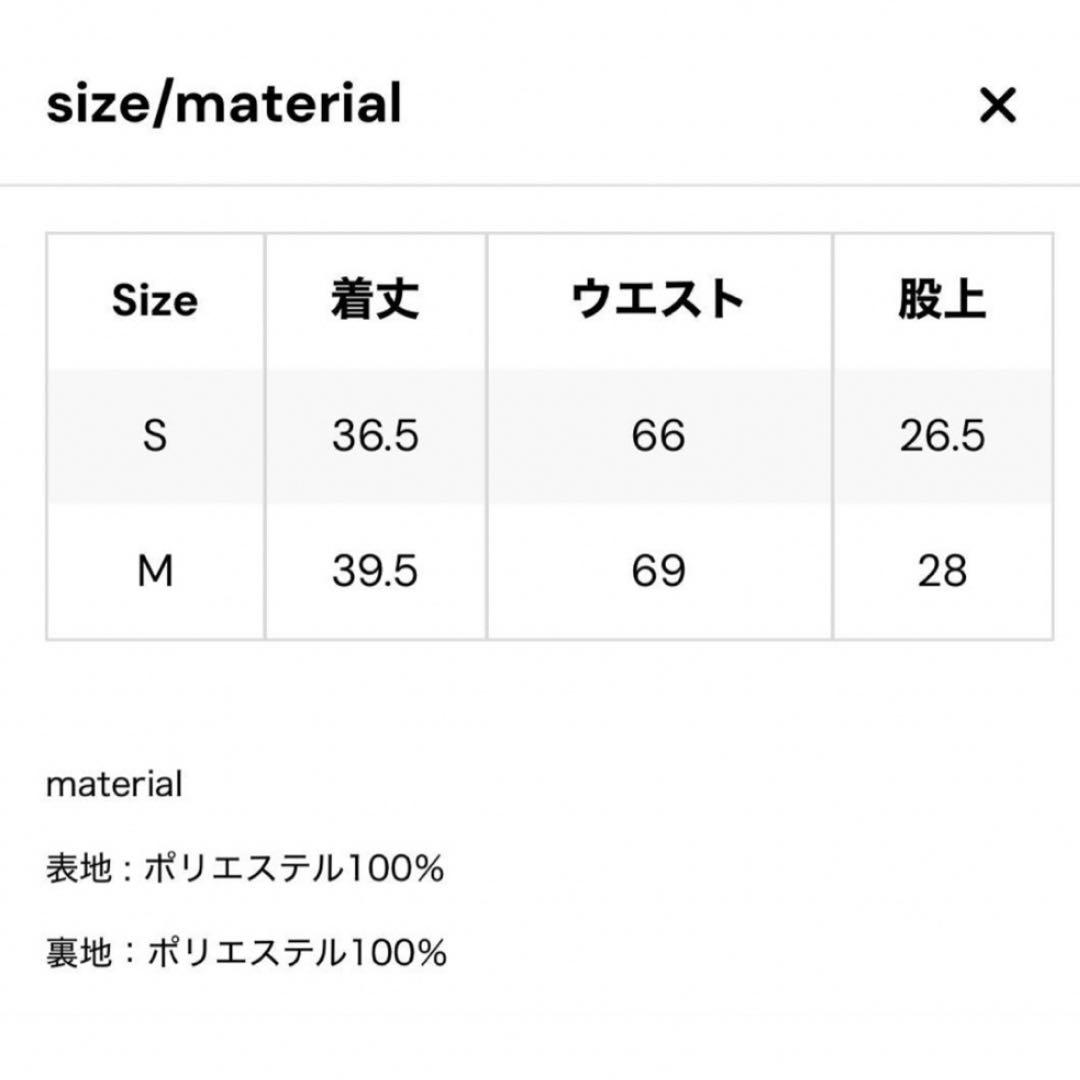
Task: Click the ウエスト column header
Action: [657, 297]
